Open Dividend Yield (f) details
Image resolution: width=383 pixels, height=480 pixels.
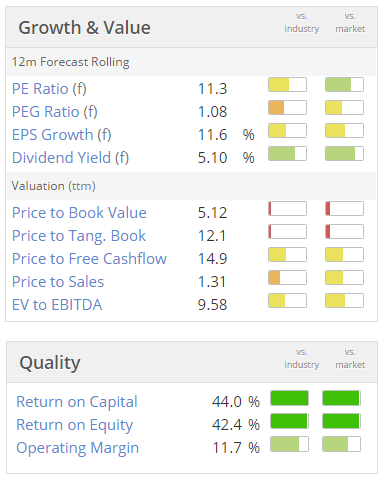[x=70, y=158]
